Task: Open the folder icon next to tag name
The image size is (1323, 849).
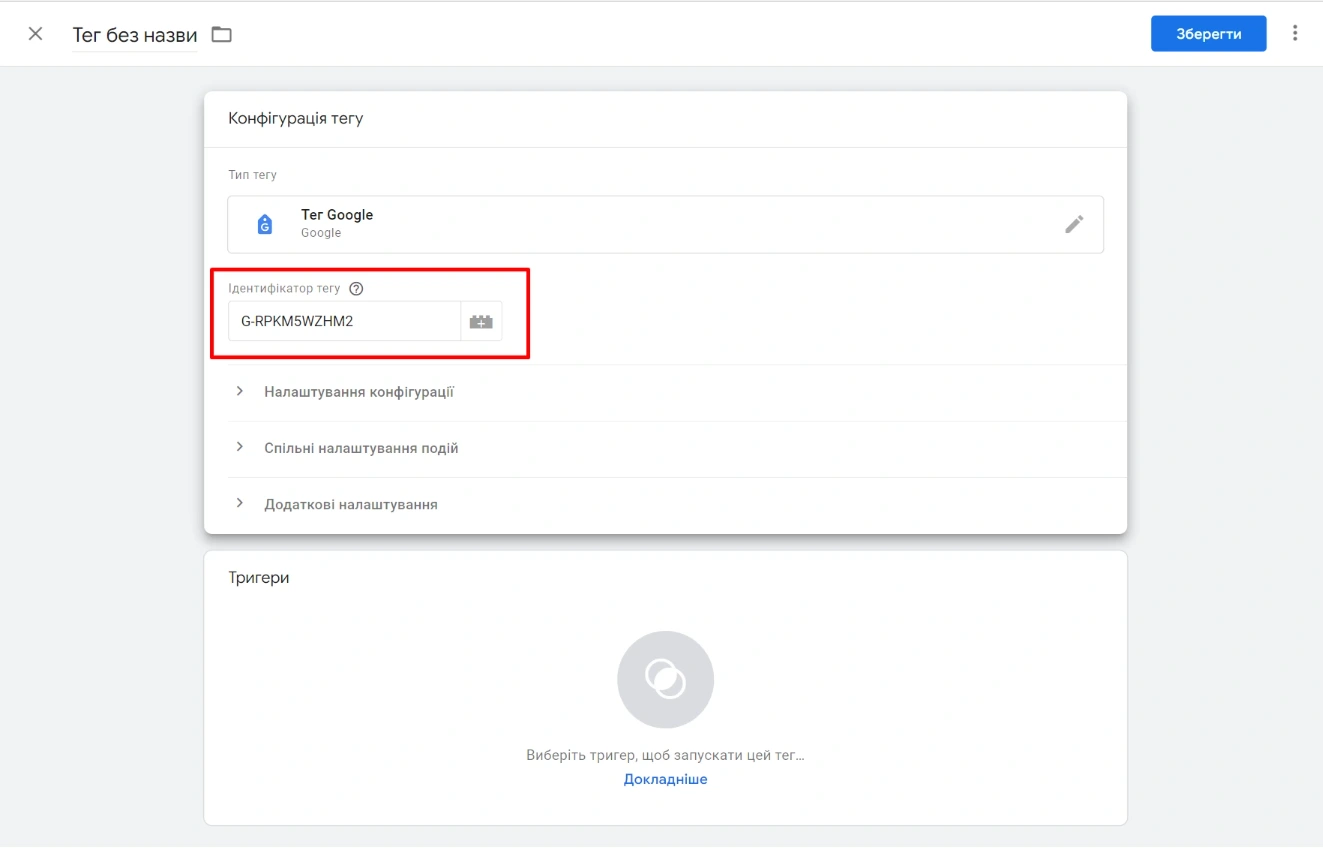Action: [x=221, y=35]
